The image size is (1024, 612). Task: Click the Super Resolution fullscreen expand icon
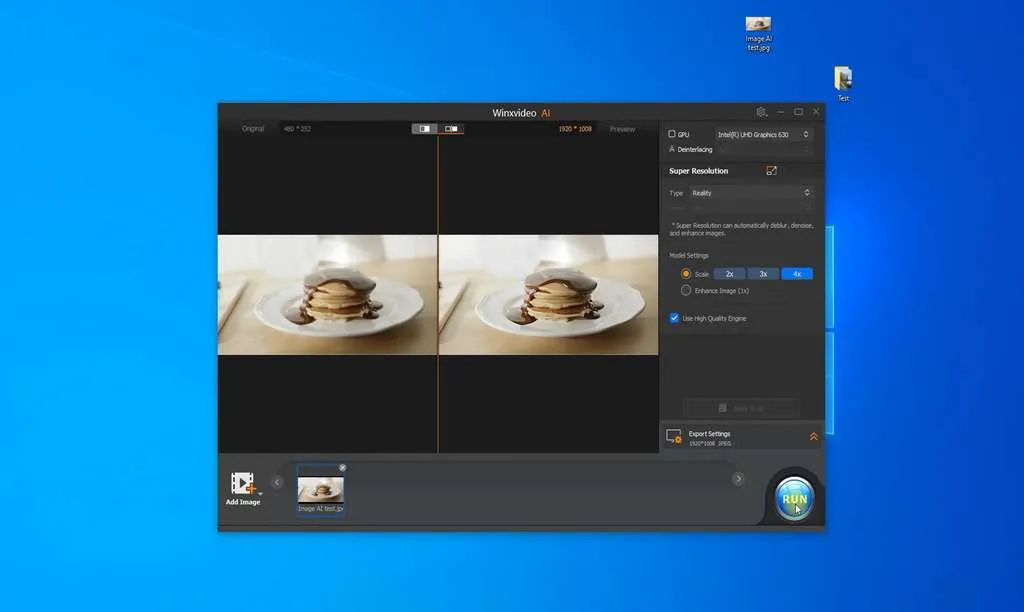tap(771, 170)
